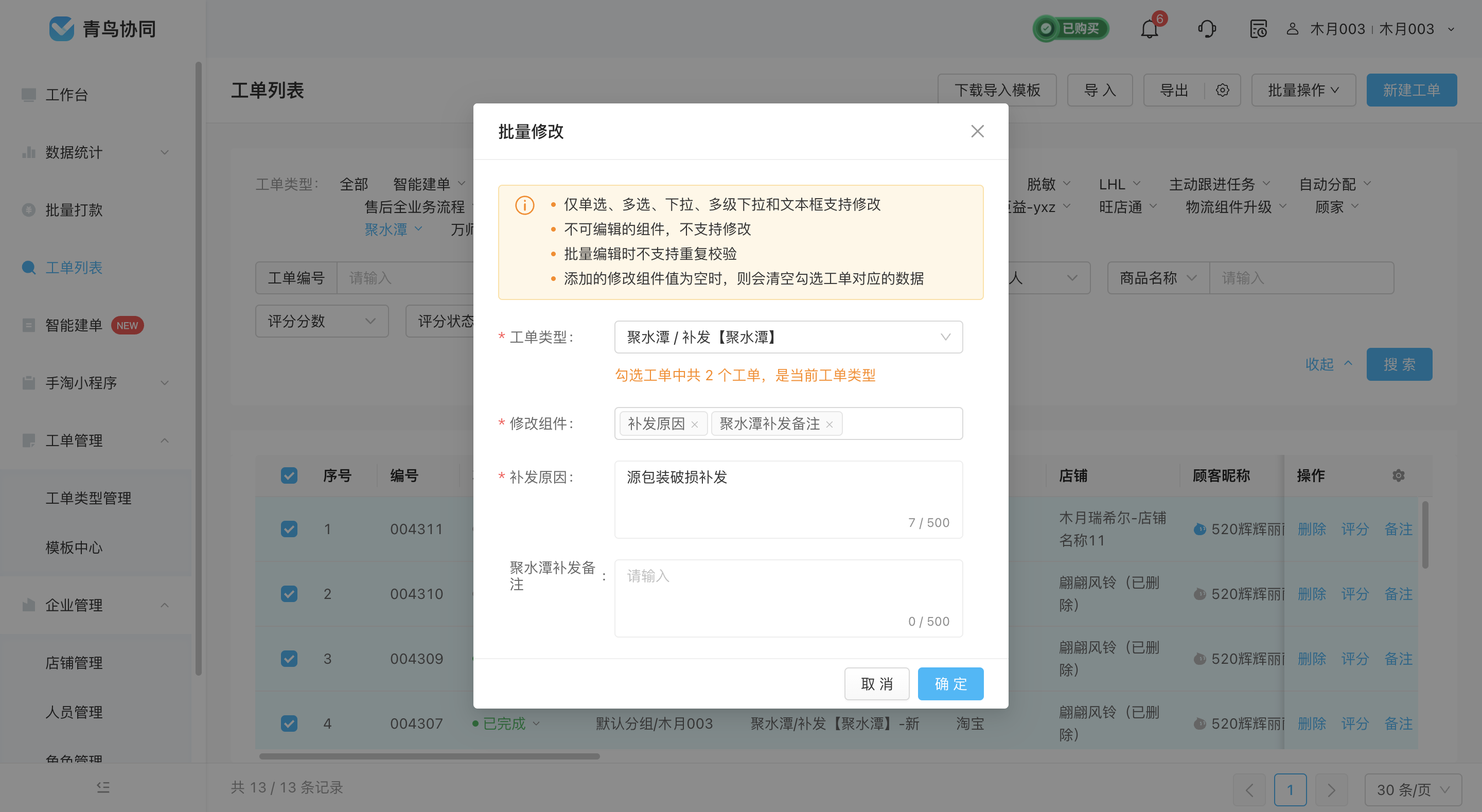Viewport: 1482px width, 812px height.
Task: Click the 导入 button
Action: (1100, 91)
